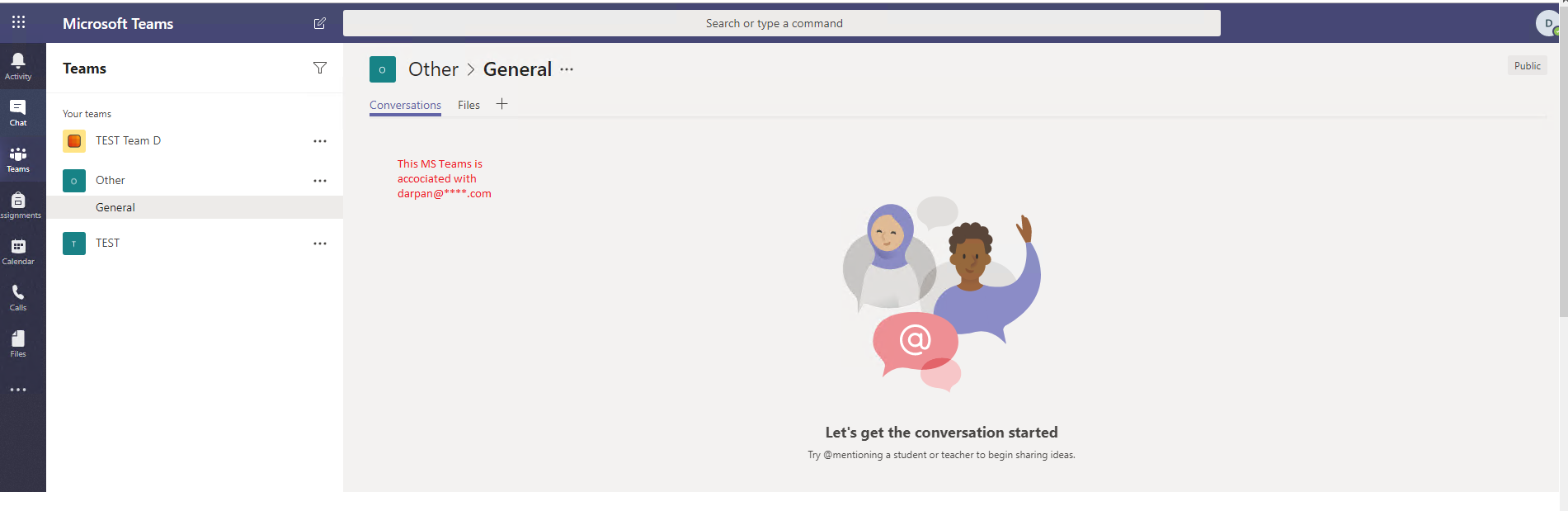Click the Teams panel title

[x=84, y=69]
